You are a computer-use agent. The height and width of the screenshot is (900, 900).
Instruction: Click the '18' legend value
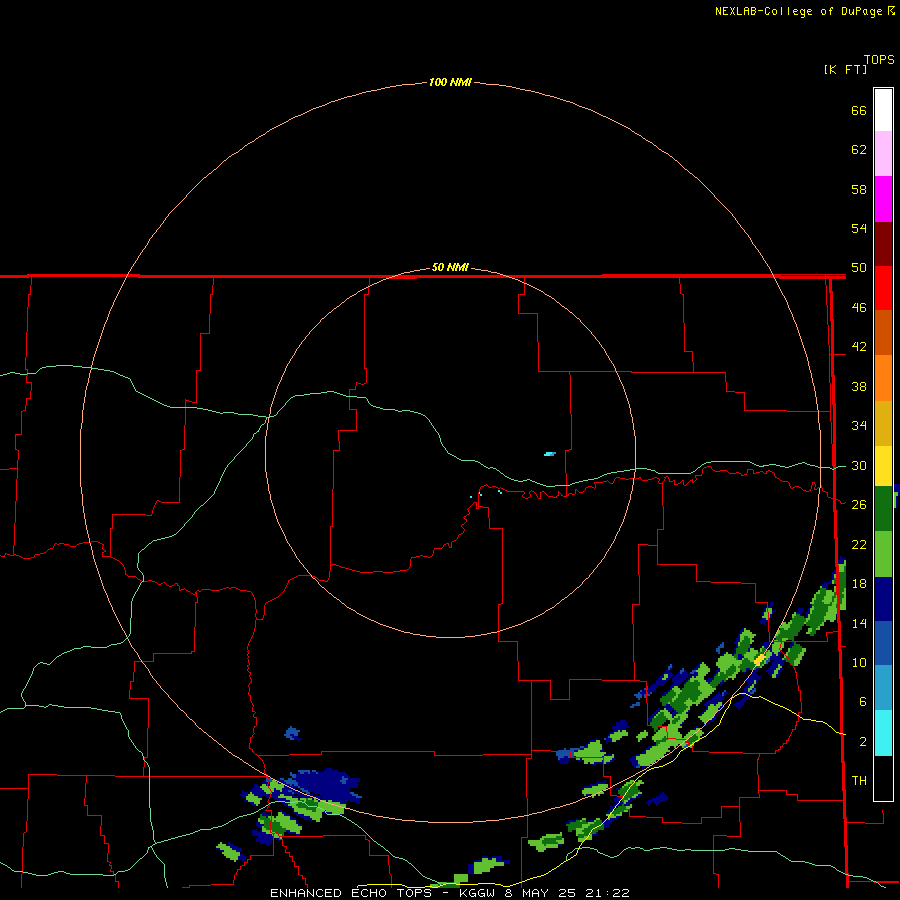[859, 584]
